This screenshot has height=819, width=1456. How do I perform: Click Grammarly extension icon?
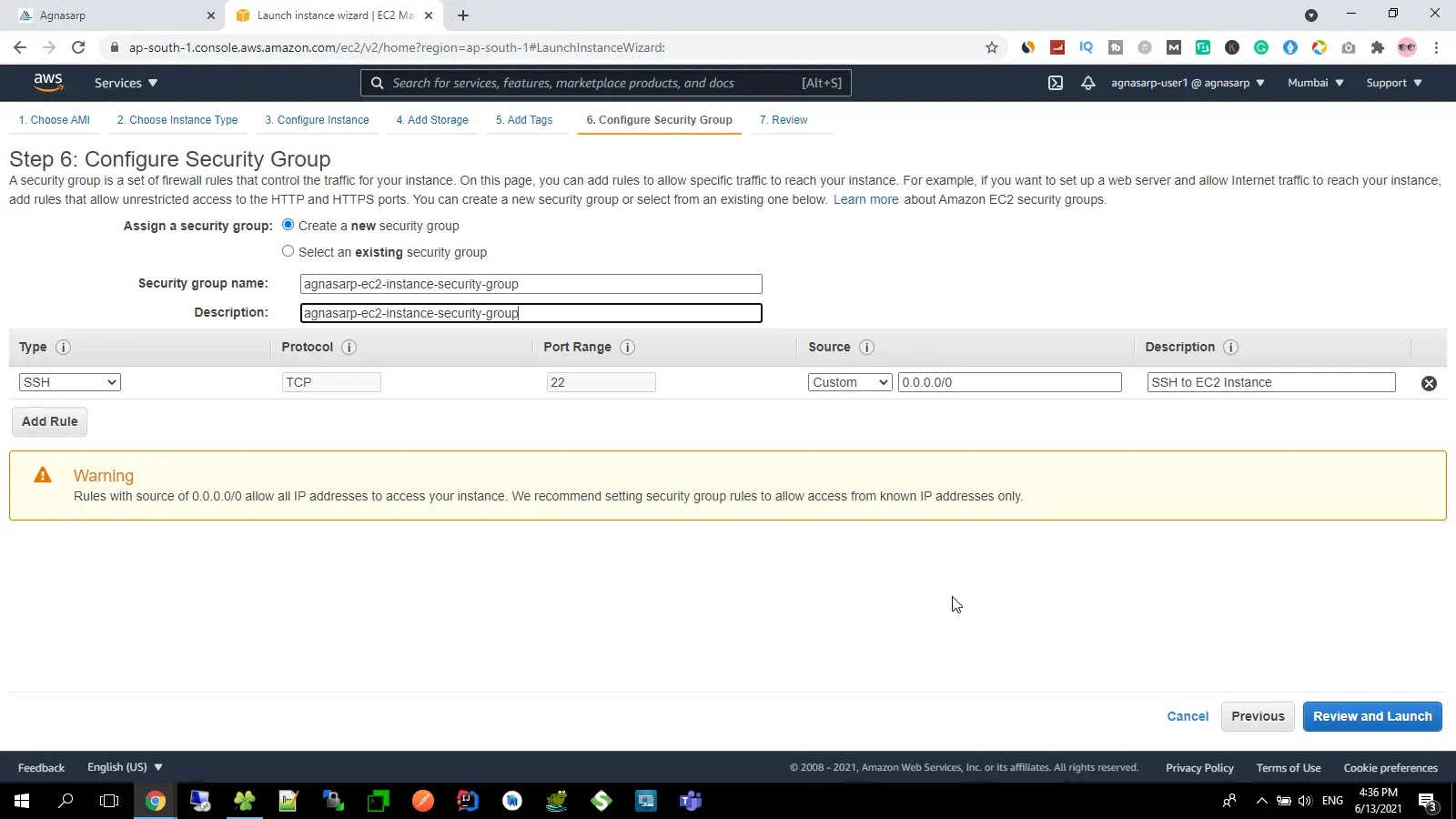[x=1261, y=47]
